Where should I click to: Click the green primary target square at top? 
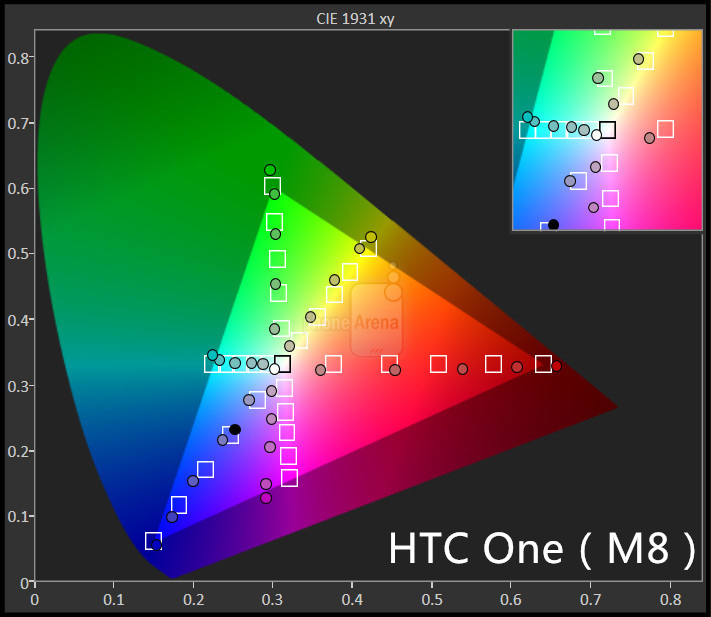pos(272,186)
